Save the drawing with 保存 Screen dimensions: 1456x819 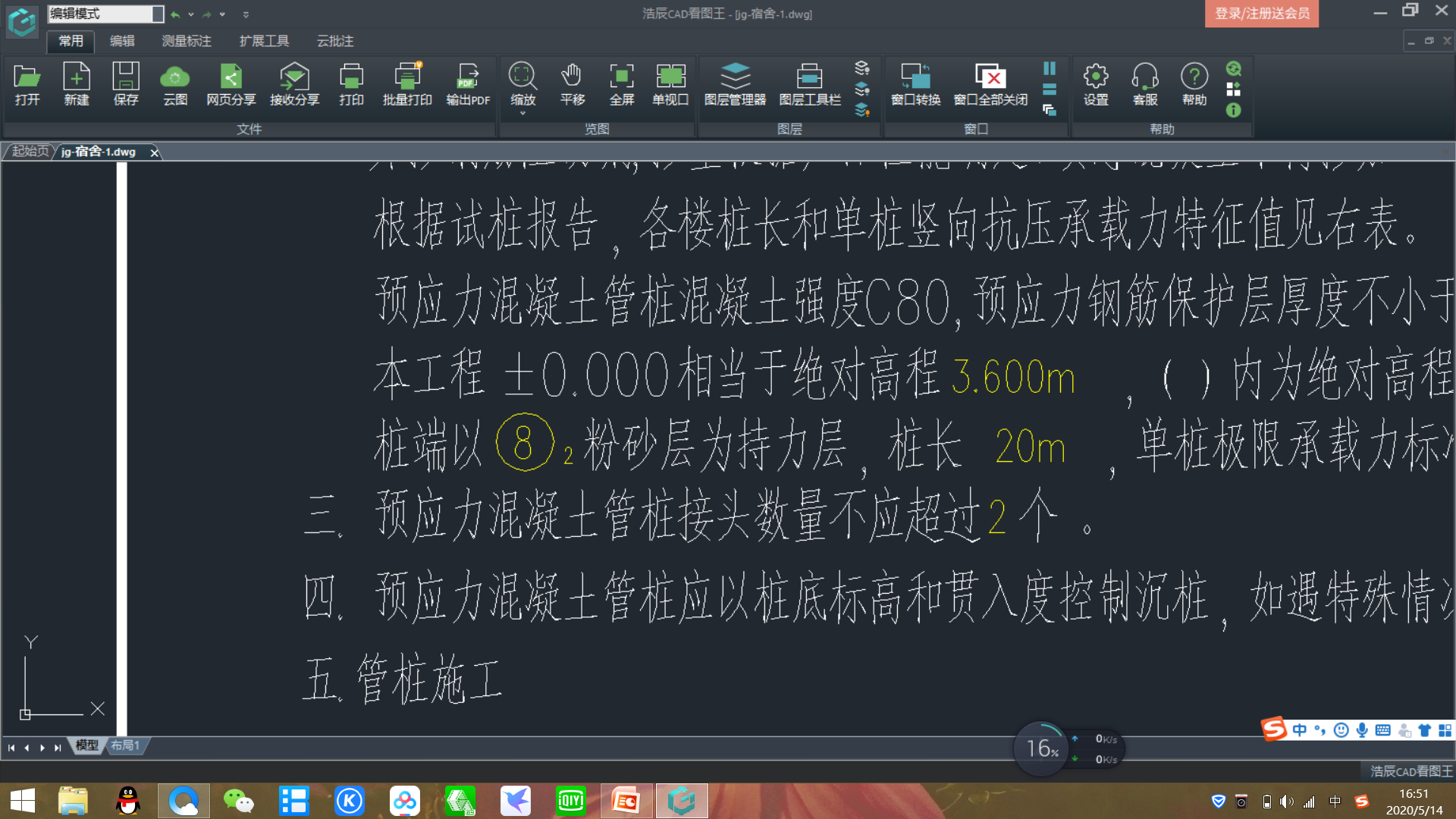[126, 84]
